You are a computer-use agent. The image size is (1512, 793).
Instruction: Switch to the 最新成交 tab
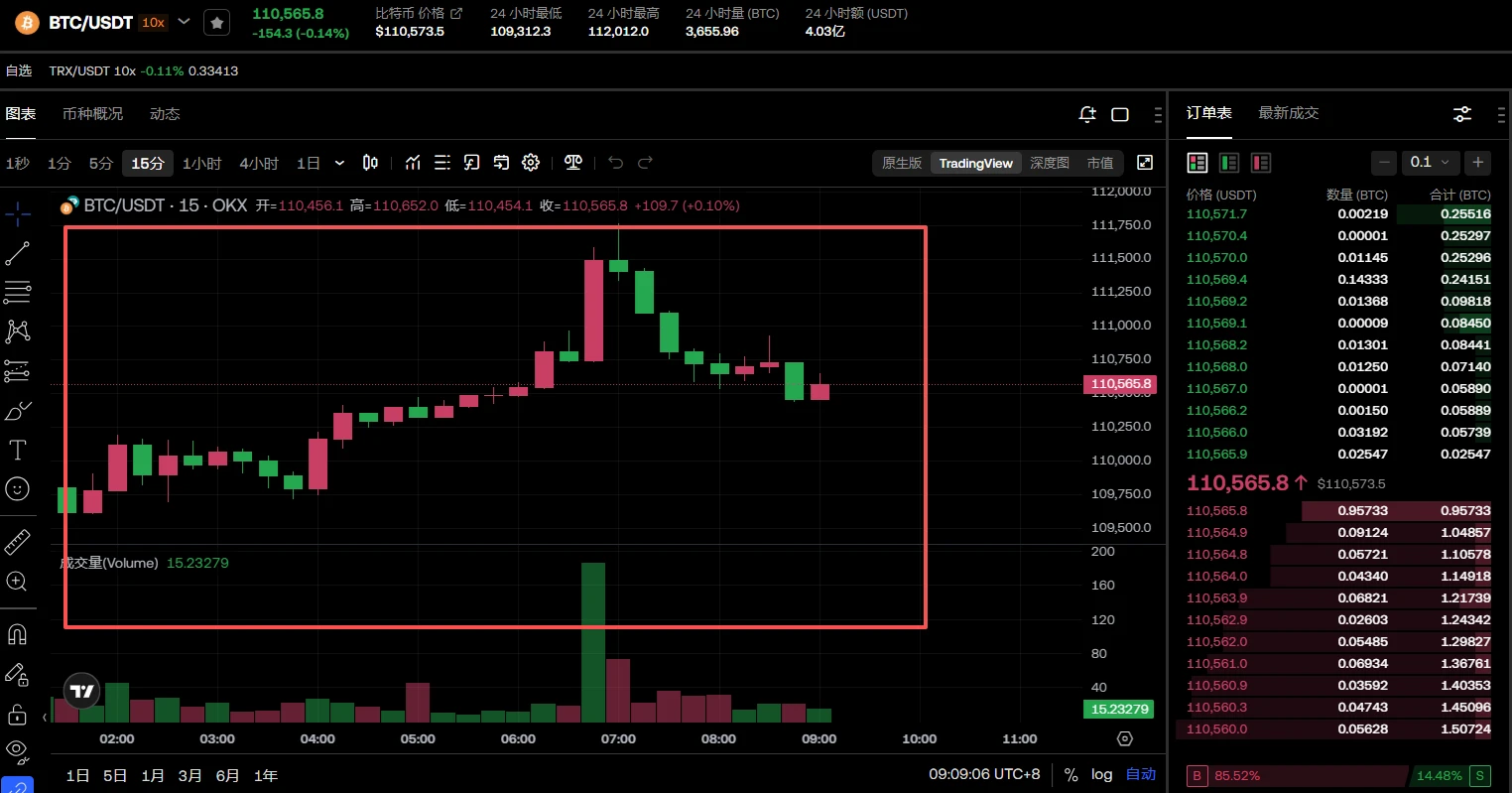click(1288, 113)
